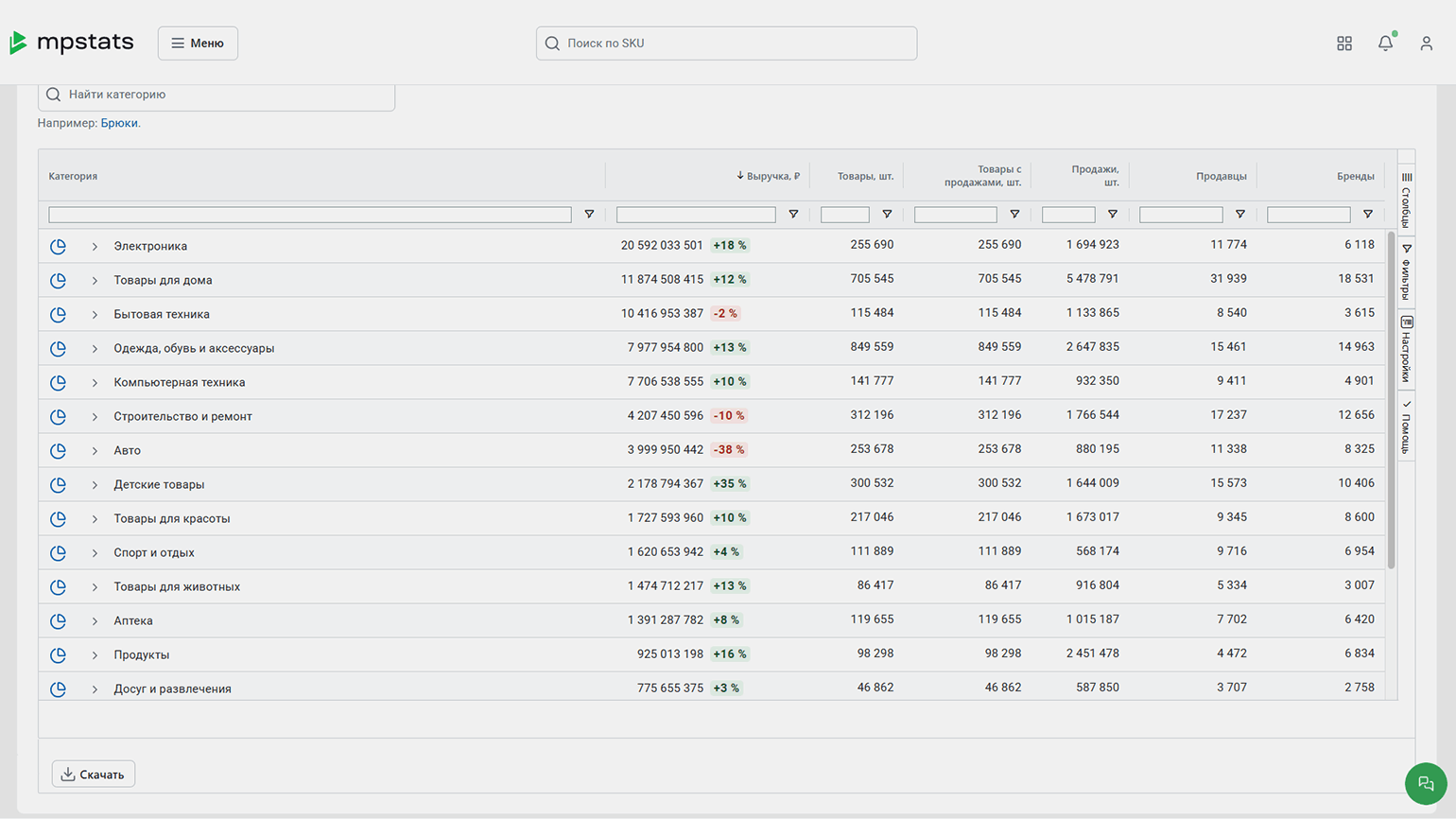This screenshot has height=819, width=1456.
Task: Focus the Поиск по SKU field
Action: click(726, 44)
